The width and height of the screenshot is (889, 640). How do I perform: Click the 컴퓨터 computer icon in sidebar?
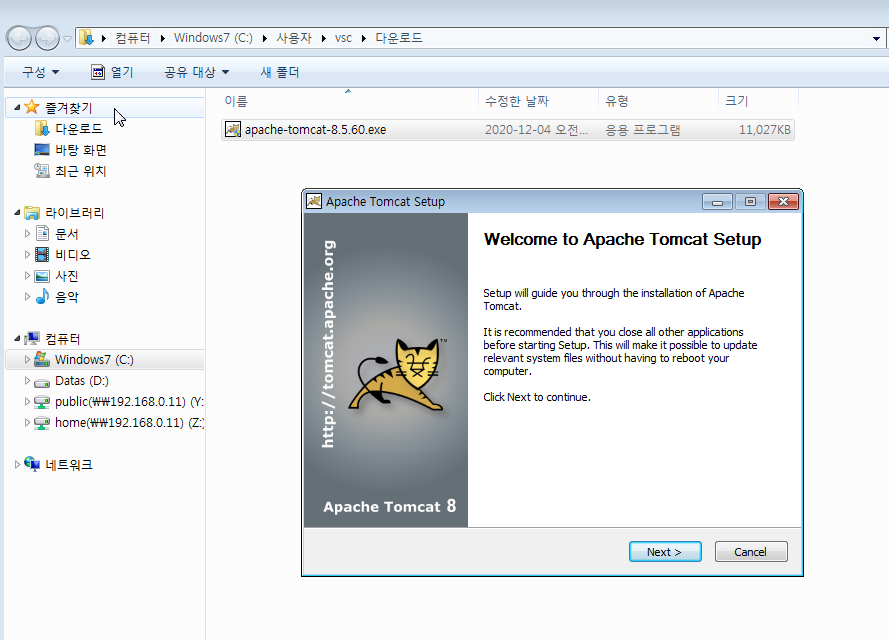[32, 338]
